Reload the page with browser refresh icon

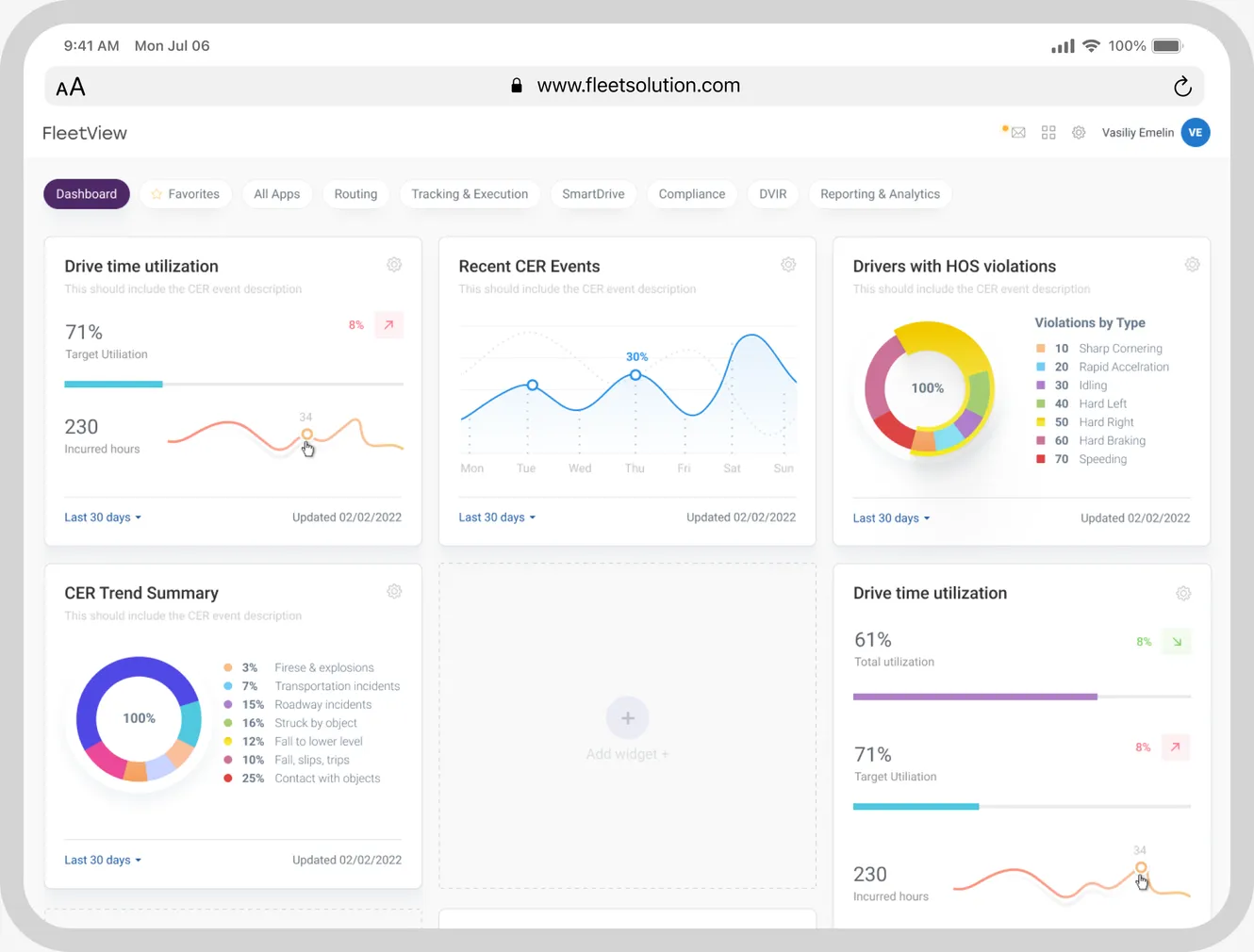click(x=1182, y=87)
